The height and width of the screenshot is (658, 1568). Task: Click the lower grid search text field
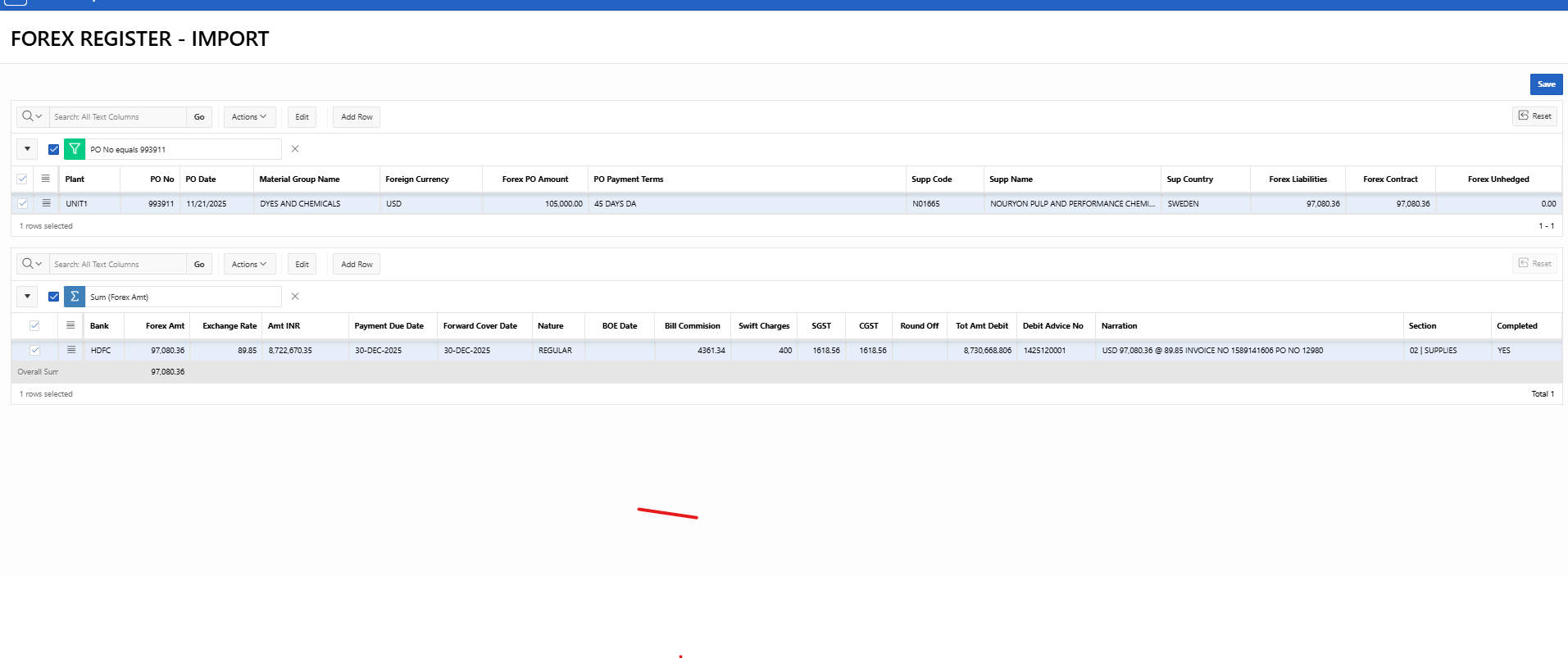pos(118,265)
